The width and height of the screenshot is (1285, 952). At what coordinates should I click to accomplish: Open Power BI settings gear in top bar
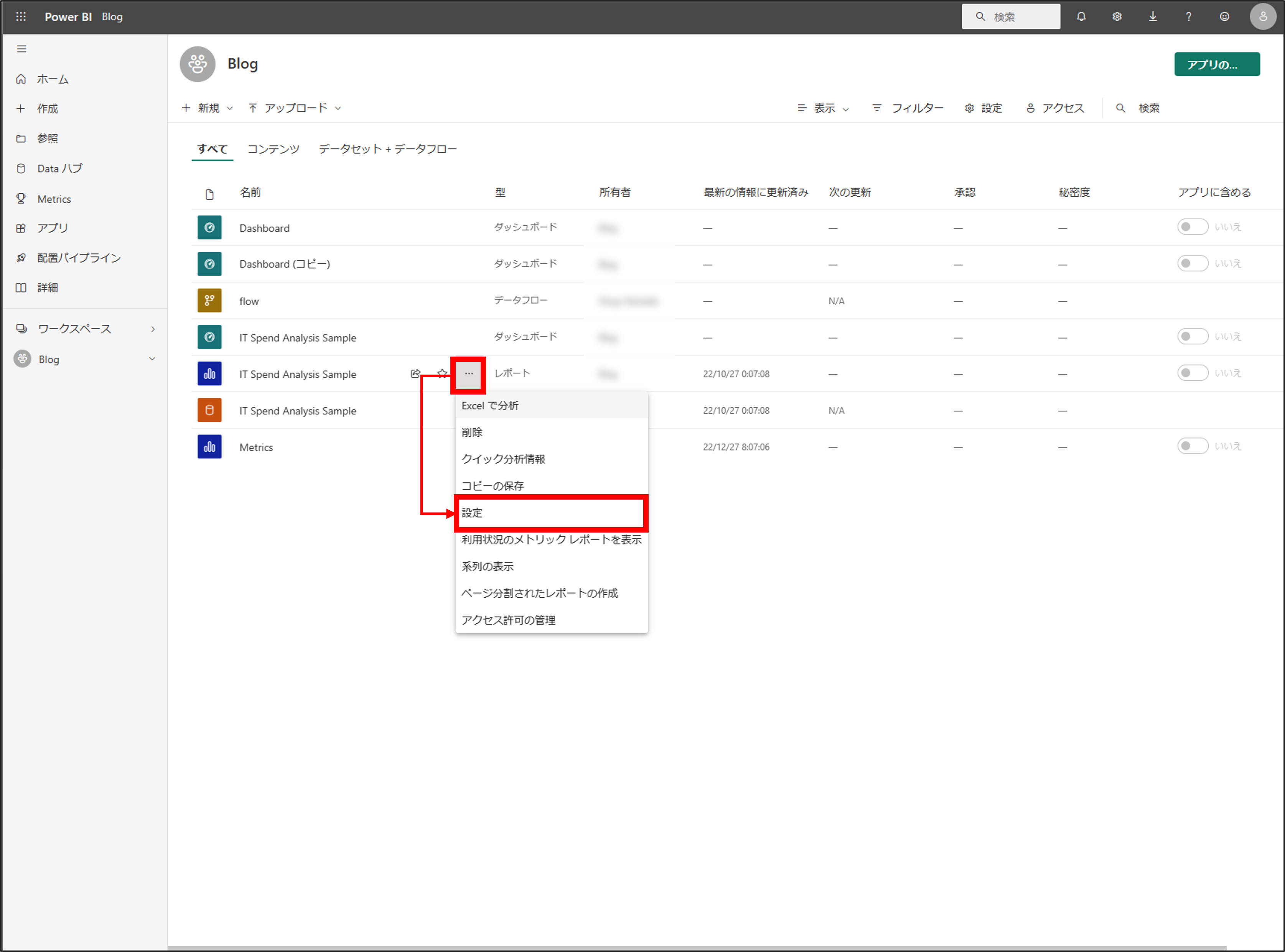coord(1117,17)
